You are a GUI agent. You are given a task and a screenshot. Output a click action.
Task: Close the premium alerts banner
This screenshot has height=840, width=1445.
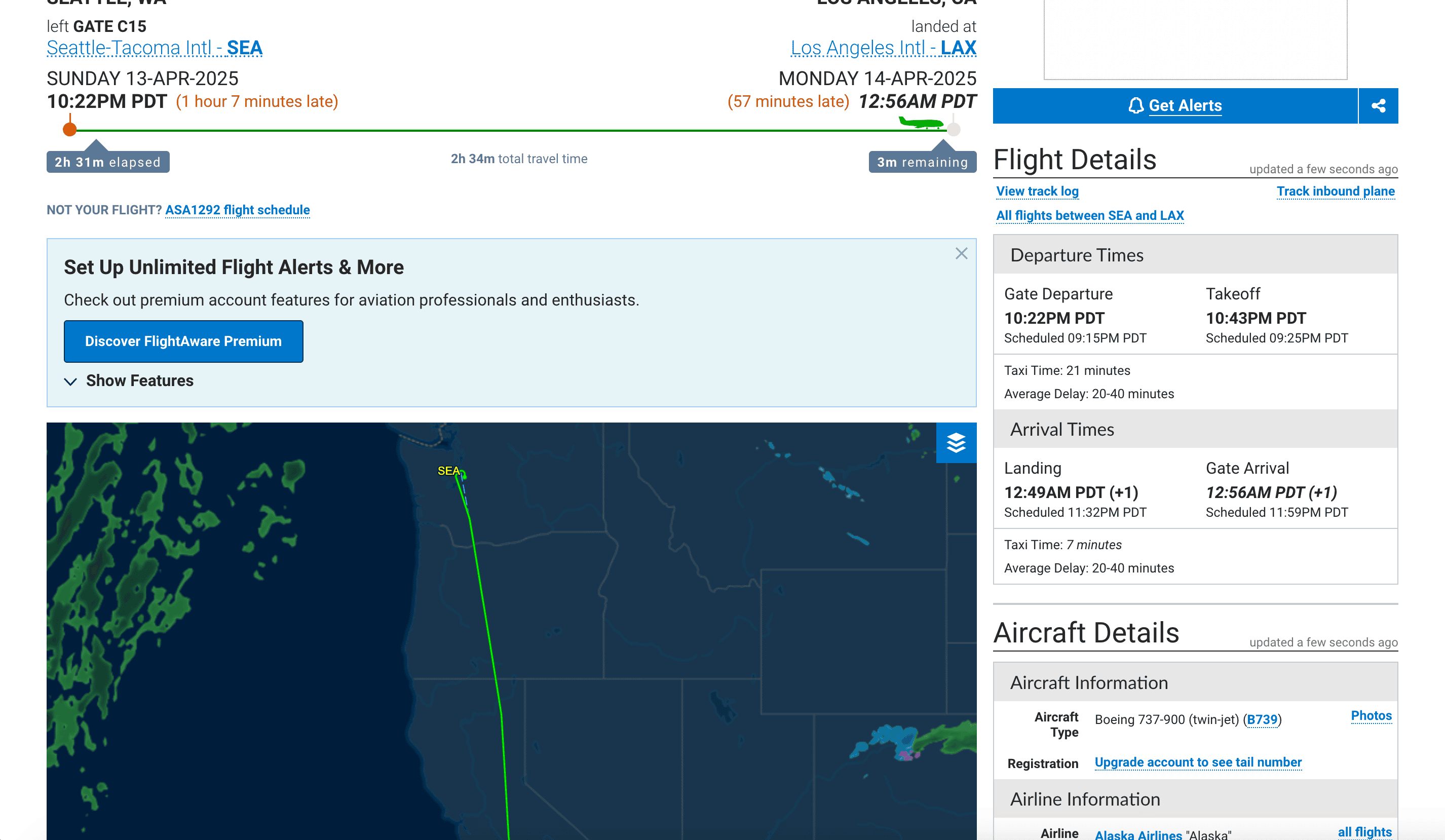click(x=961, y=253)
